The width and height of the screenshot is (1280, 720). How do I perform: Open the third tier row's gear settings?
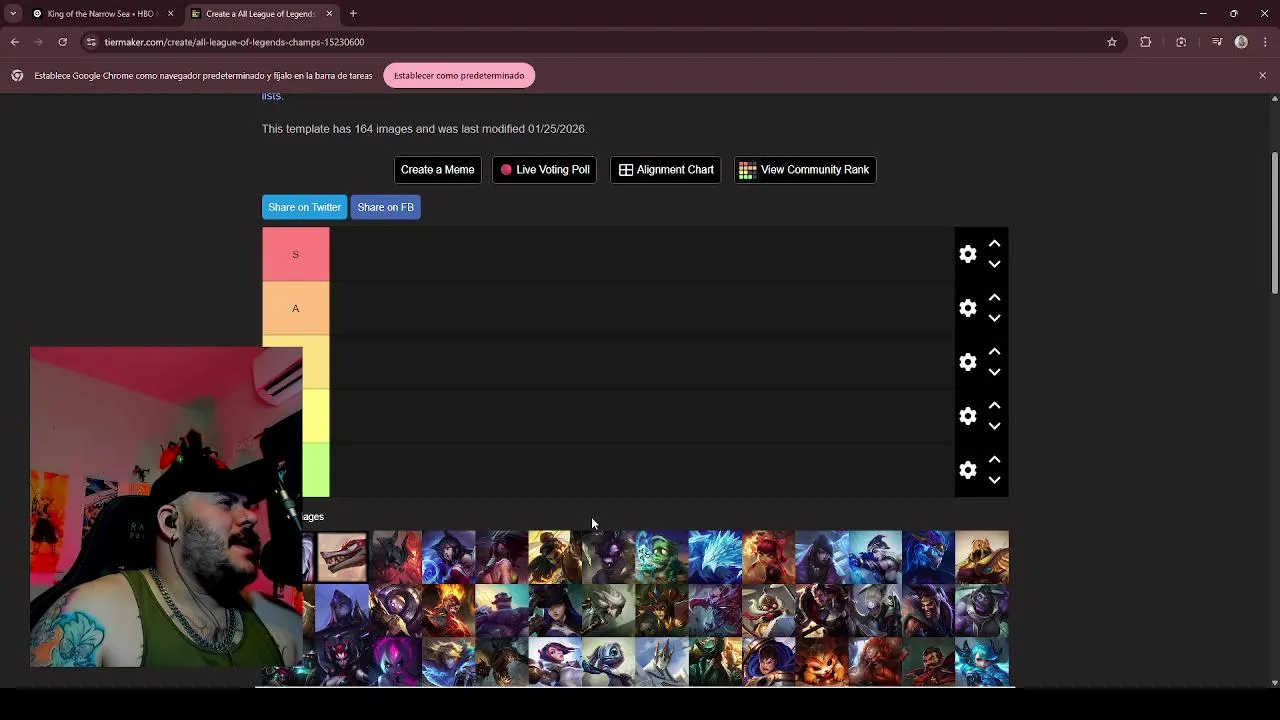[x=967, y=362]
